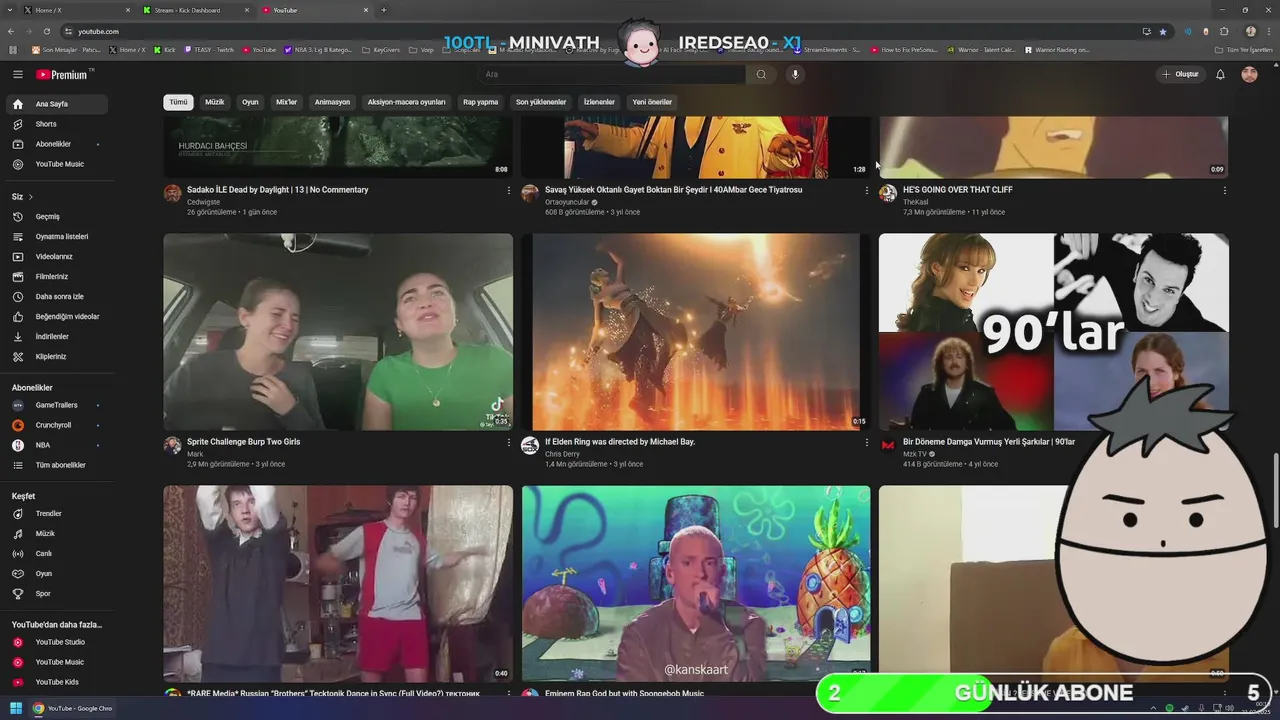Open İndirilenler downloads
The height and width of the screenshot is (720, 1280).
point(57,336)
